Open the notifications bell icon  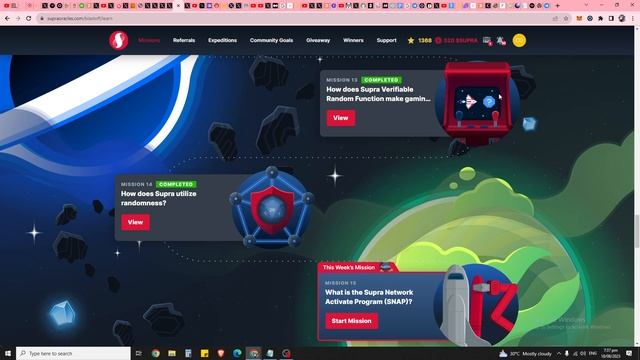[x=501, y=41]
